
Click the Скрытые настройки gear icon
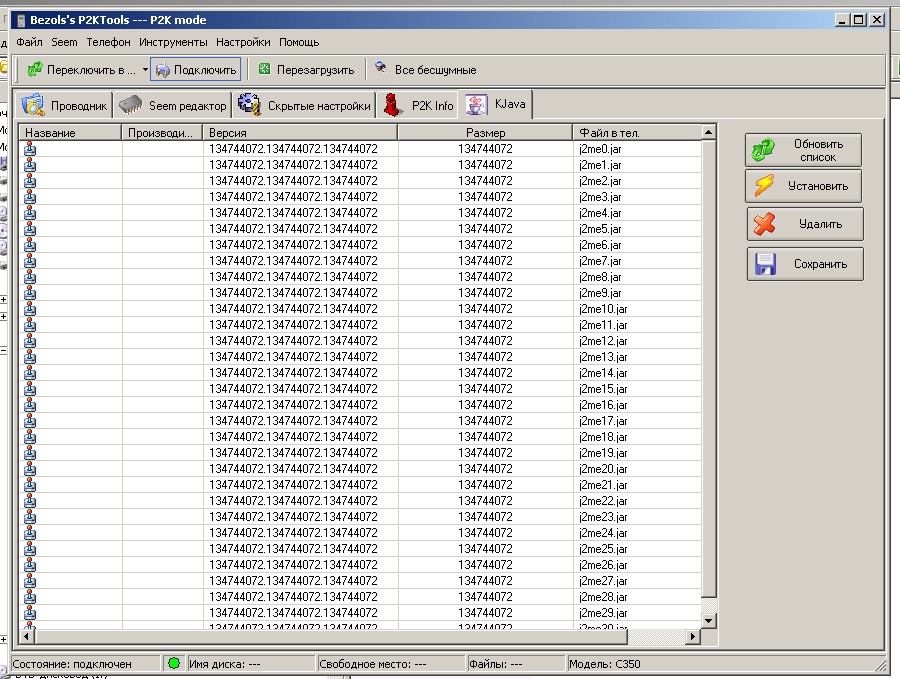coord(250,104)
